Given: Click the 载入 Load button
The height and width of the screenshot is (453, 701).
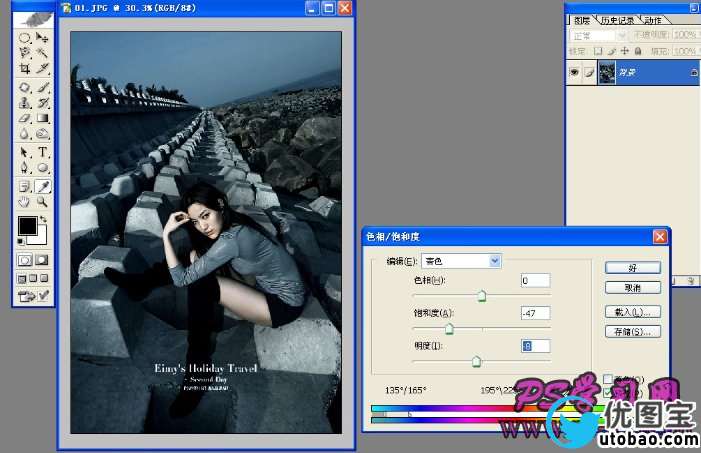Looking at the screenshot, I should pyautogui.click(x=633, y=312).
